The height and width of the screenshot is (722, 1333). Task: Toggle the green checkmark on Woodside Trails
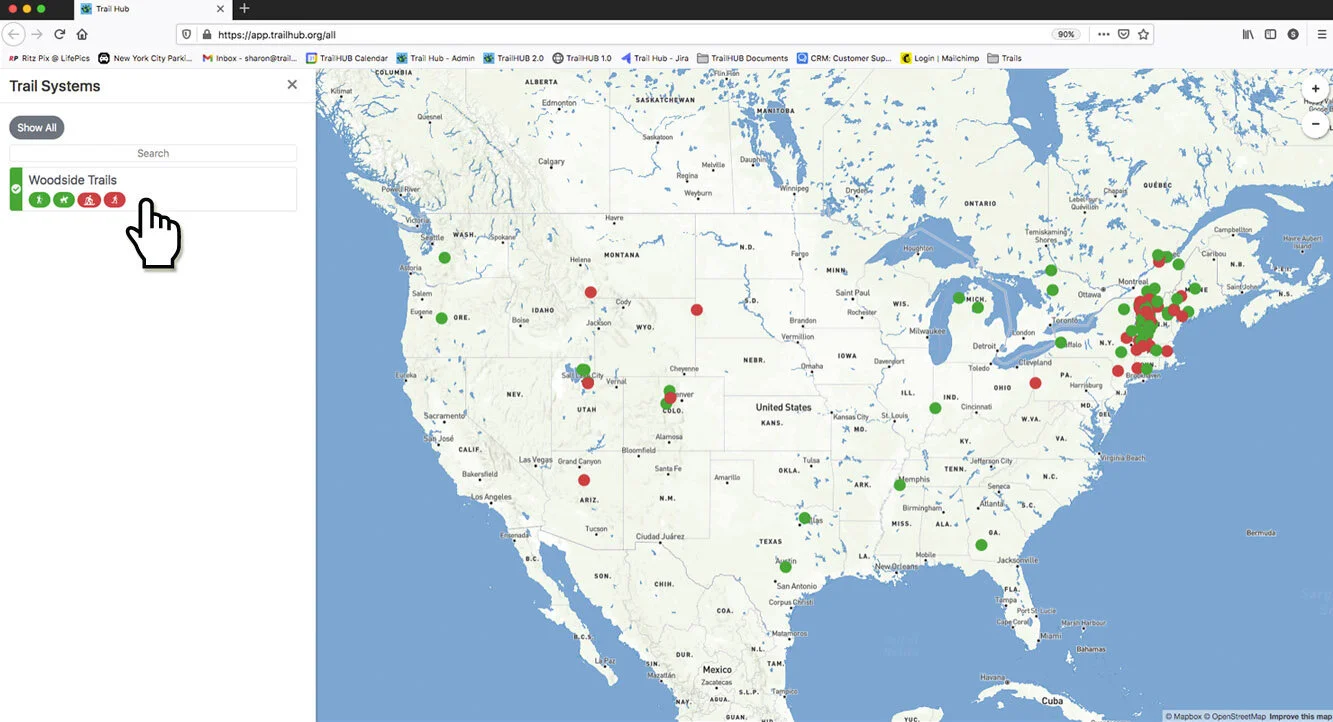point(16,189)
